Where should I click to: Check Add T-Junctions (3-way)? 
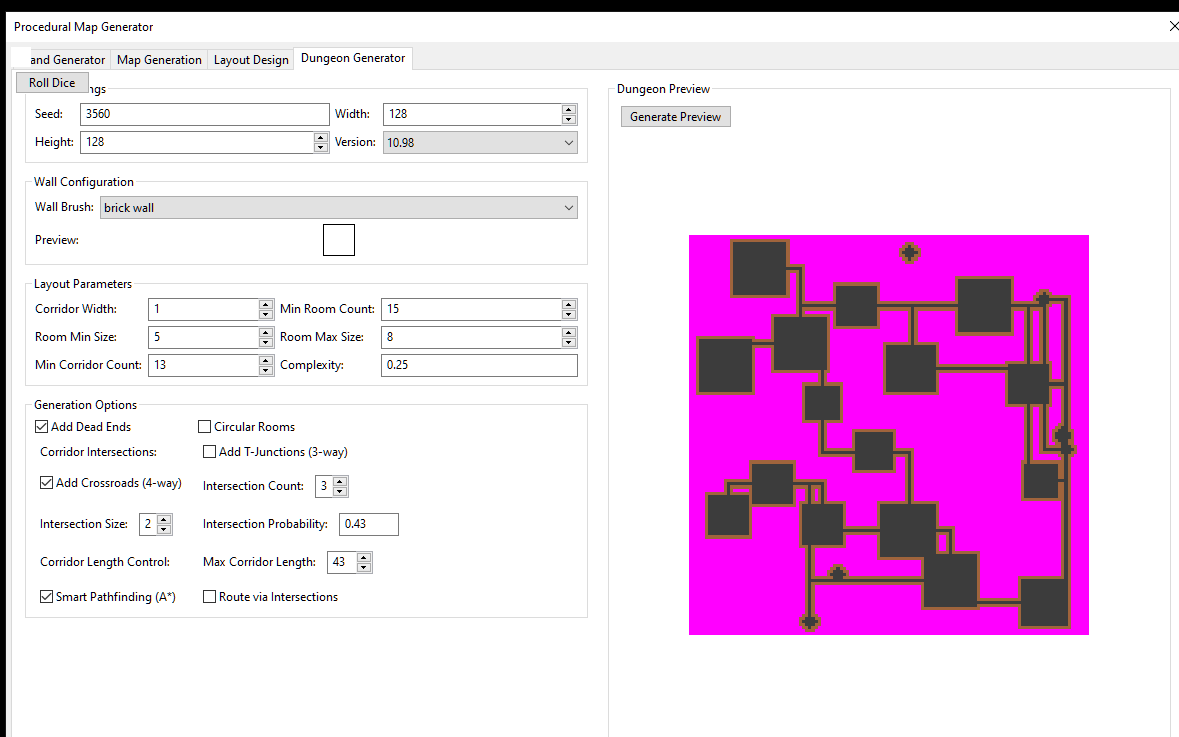[x=210, y=452]
